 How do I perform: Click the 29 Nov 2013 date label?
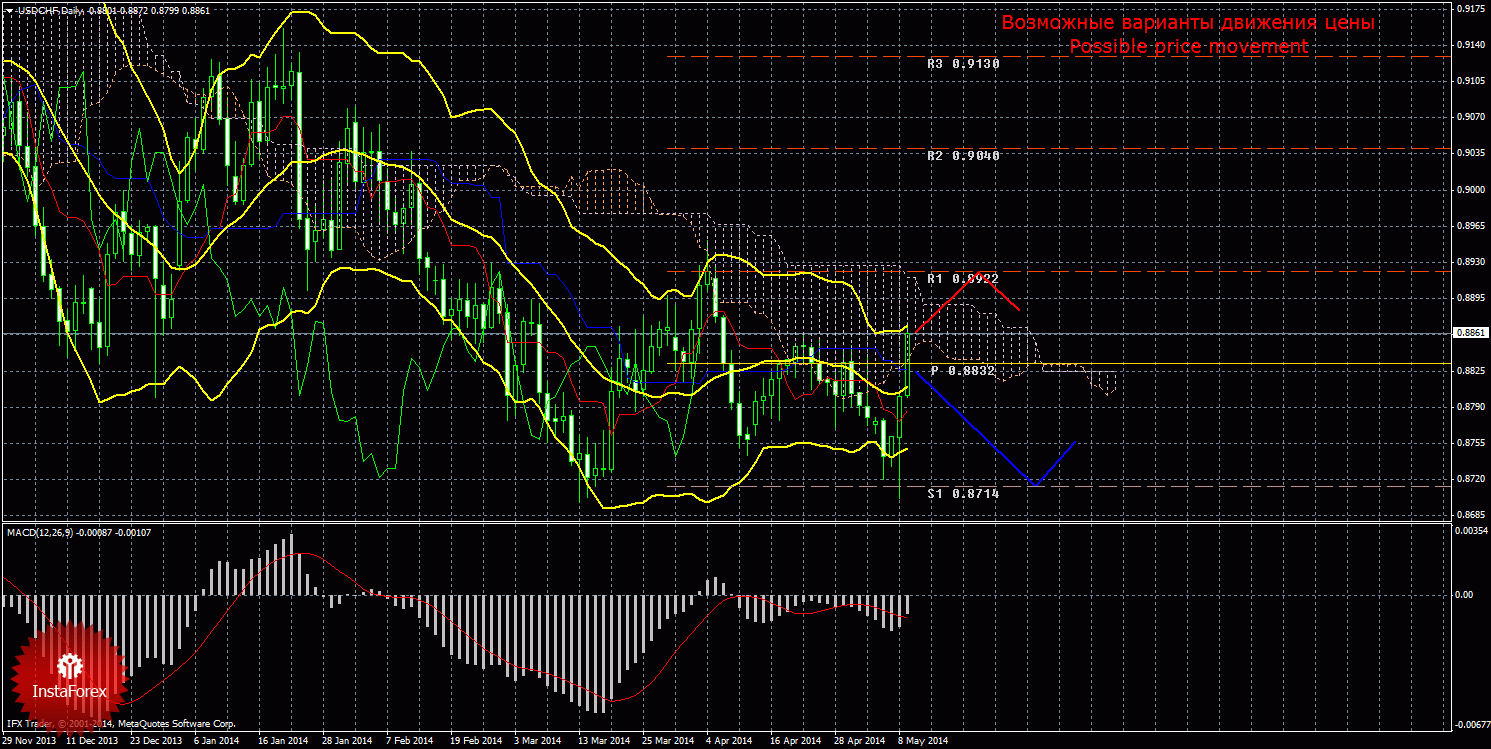[x=28, y=741]
